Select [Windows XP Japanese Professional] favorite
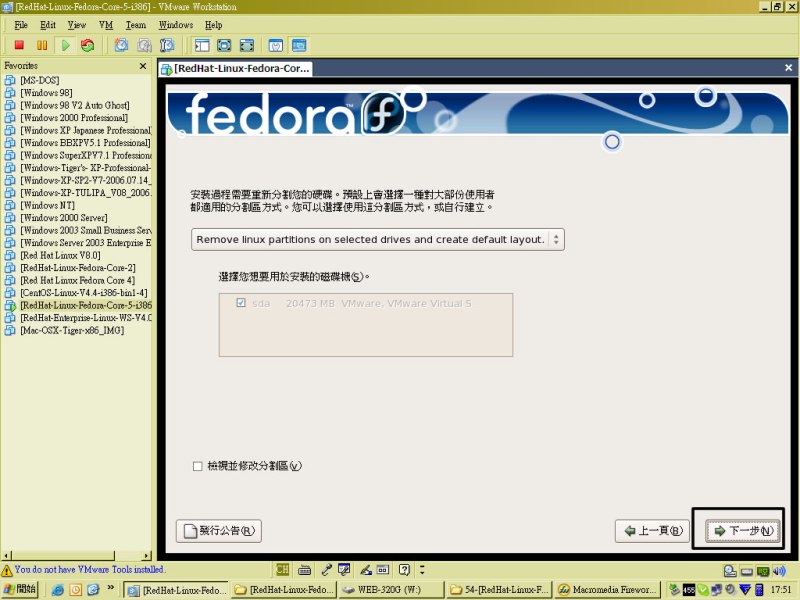This screenshot has height=600, width=800. 86,130
